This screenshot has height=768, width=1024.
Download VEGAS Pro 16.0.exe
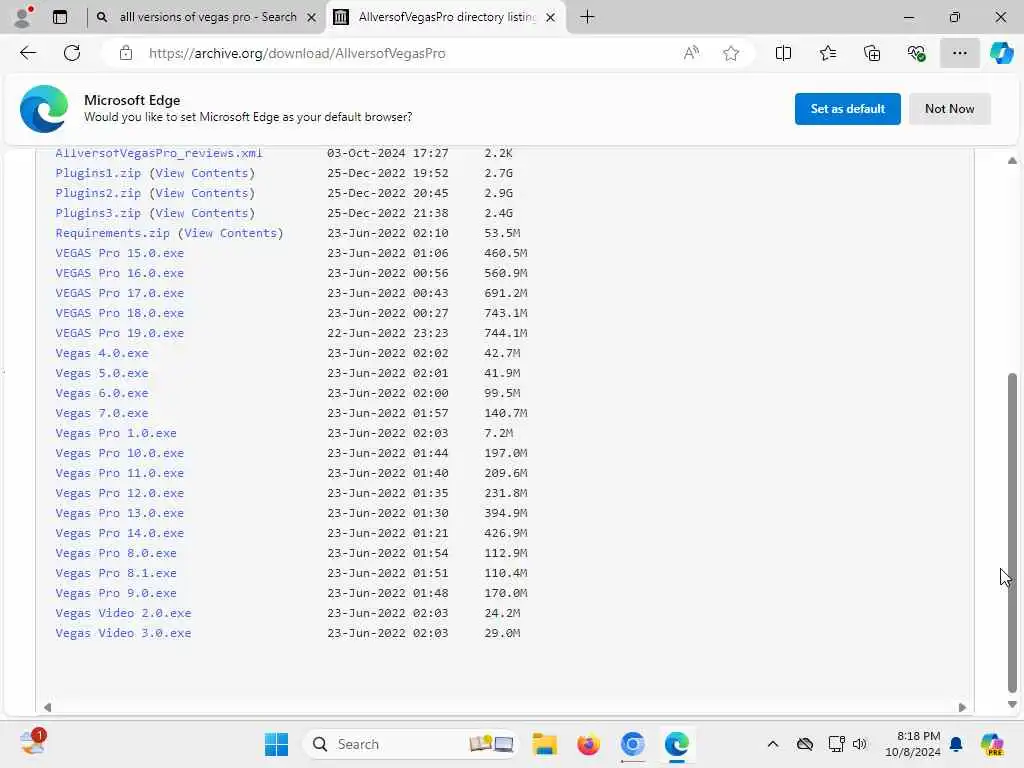coord(120,273)
